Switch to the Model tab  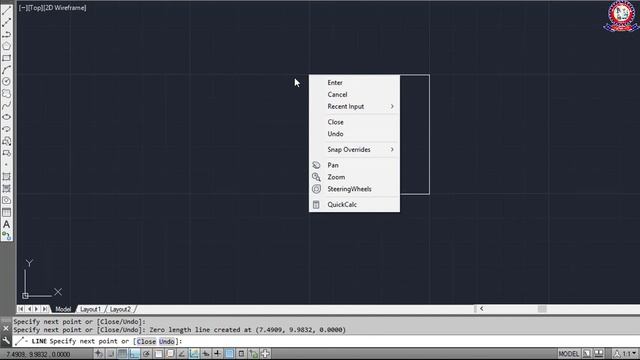(x=63, y=309)
